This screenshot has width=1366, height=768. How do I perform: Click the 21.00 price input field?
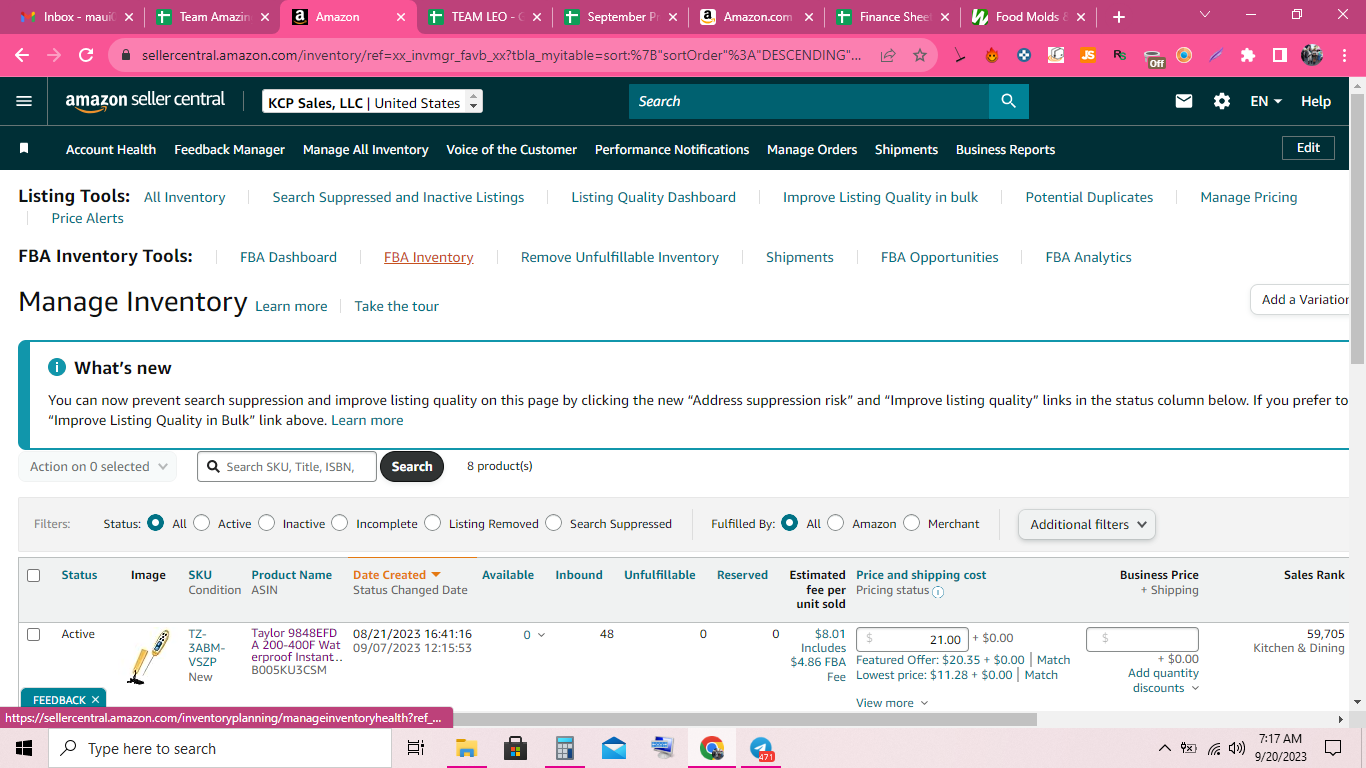click(912, 640)
